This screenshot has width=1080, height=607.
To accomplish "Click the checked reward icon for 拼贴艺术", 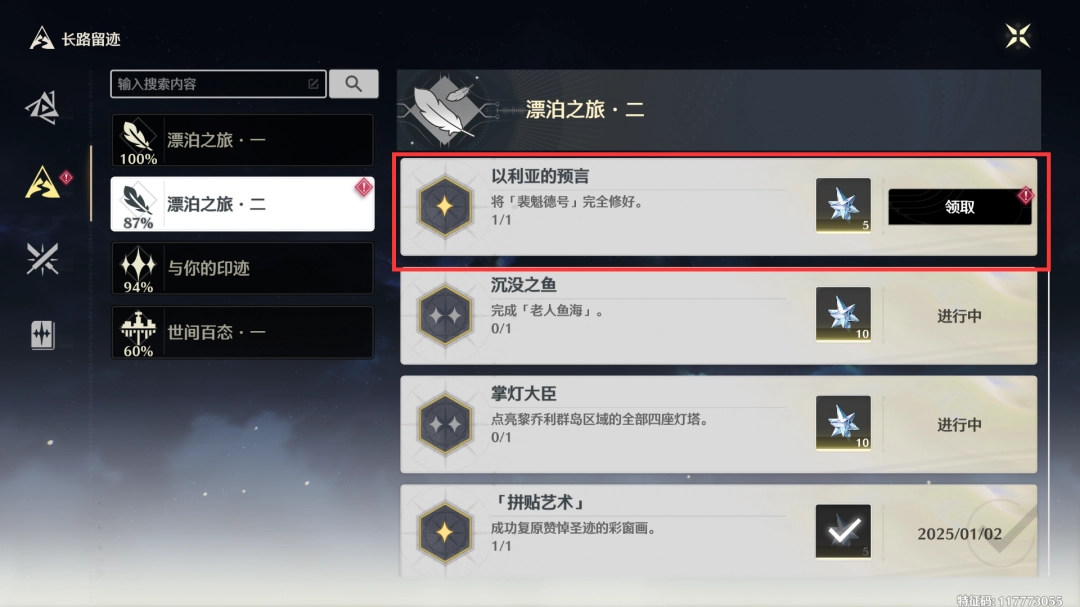I will pos(843,531).
